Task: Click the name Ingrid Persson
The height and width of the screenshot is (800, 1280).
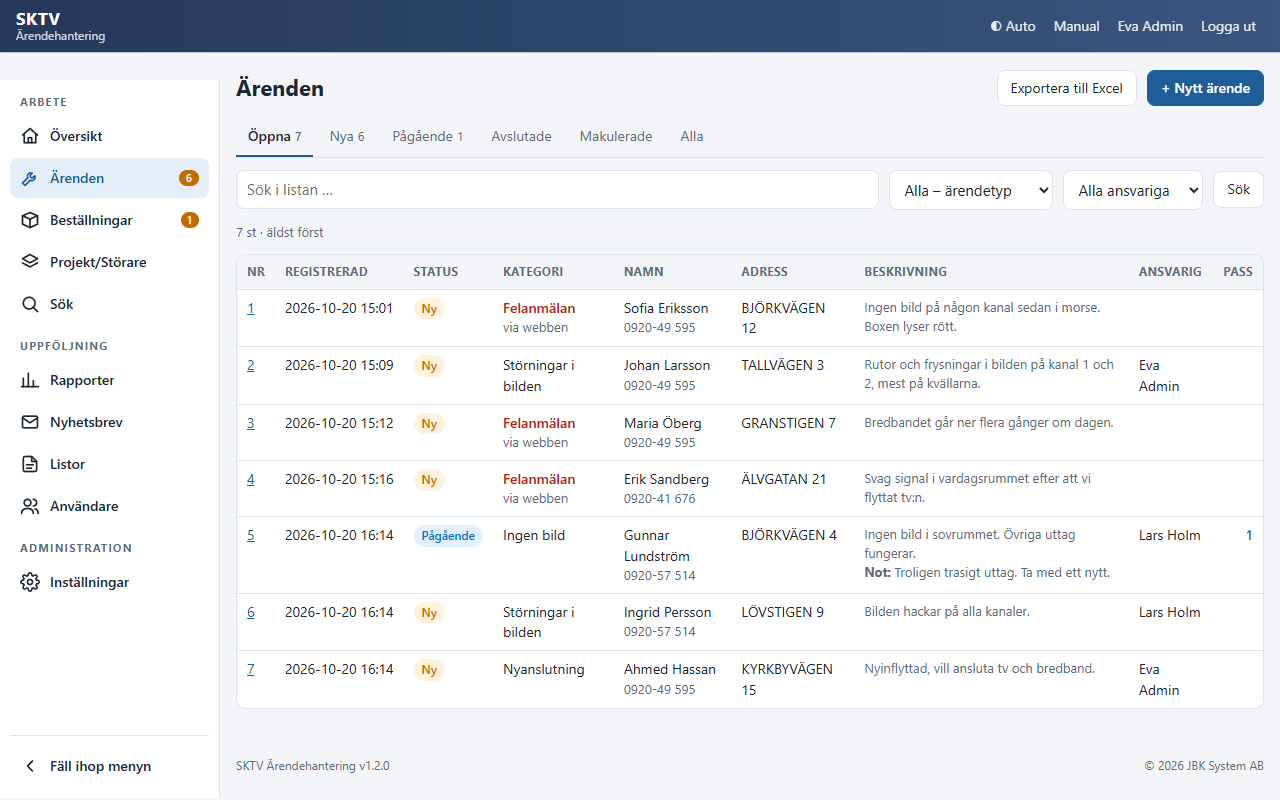Action: point(668,612)
